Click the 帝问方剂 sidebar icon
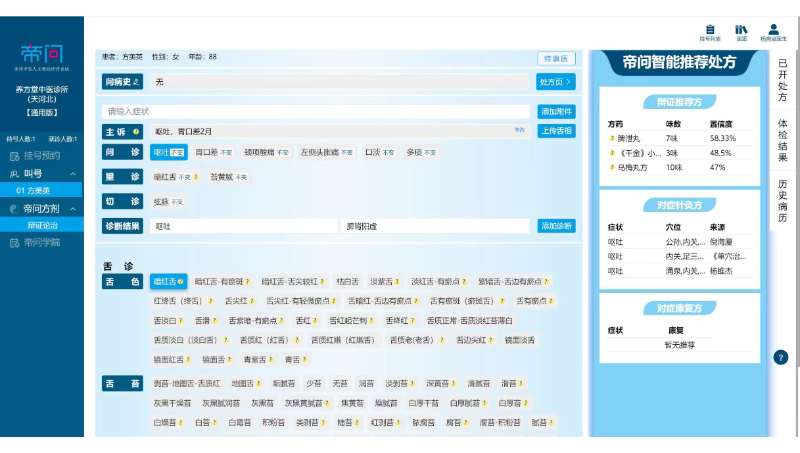The height and width of the screenshot is (453, 800). (x=14, y=209)
